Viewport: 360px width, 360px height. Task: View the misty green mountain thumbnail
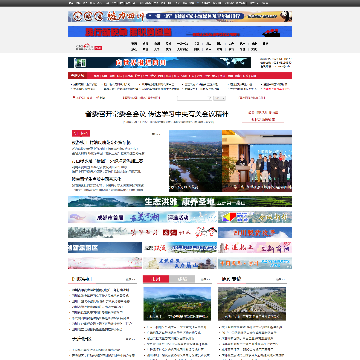(x=177, y=304)
